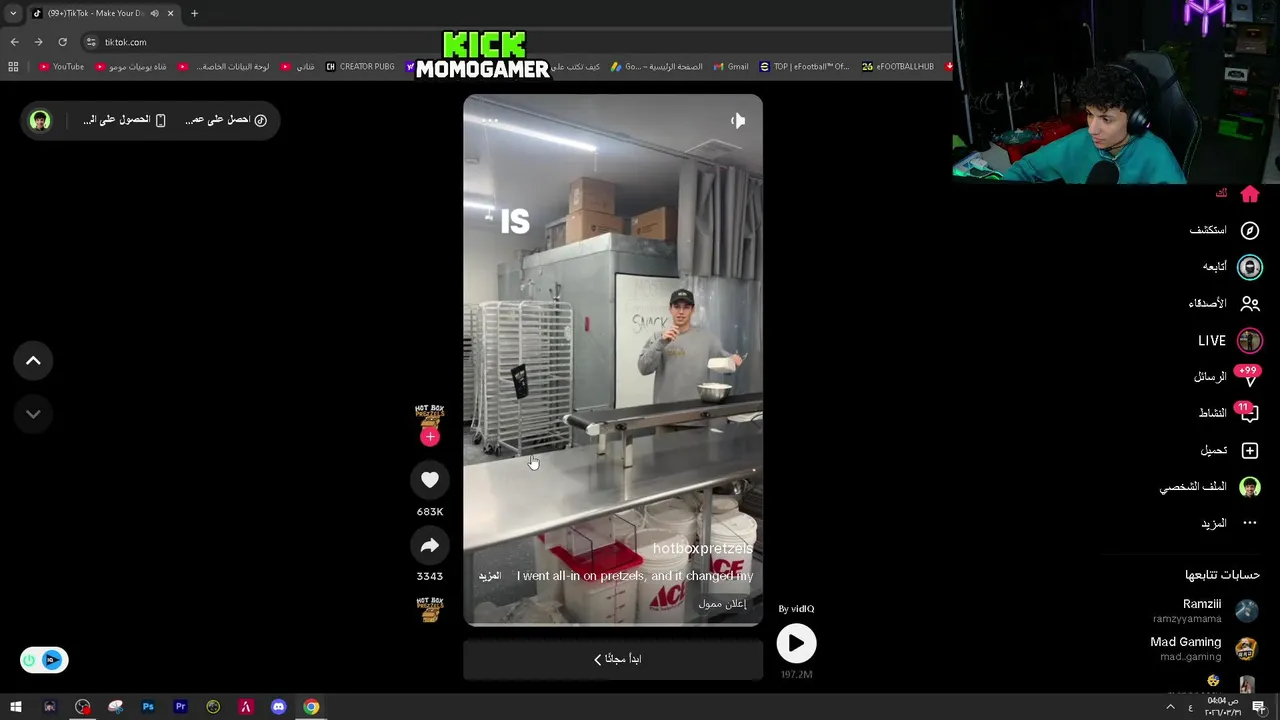Open the Following (أتابعه) sidebar item
This screenshot has height=720, width=1280.
coord(1231,267)
